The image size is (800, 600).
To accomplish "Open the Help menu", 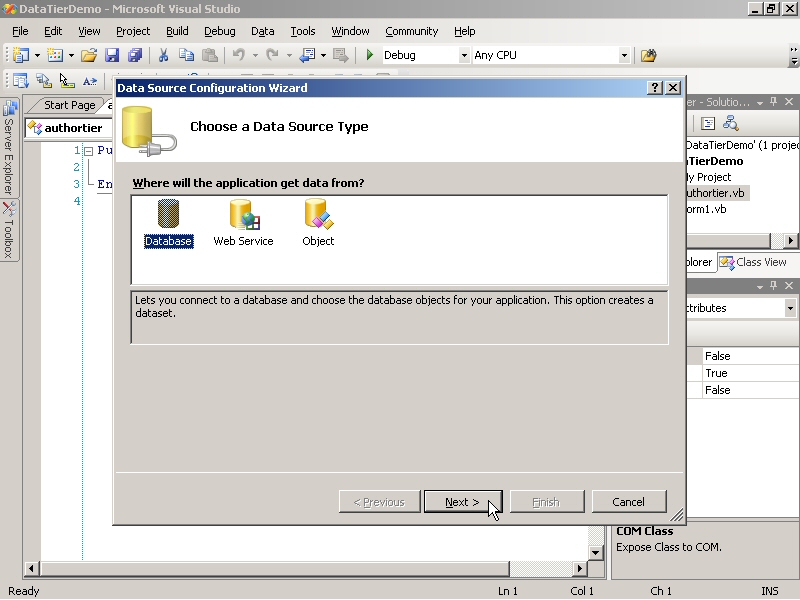I will click(464, 31).
